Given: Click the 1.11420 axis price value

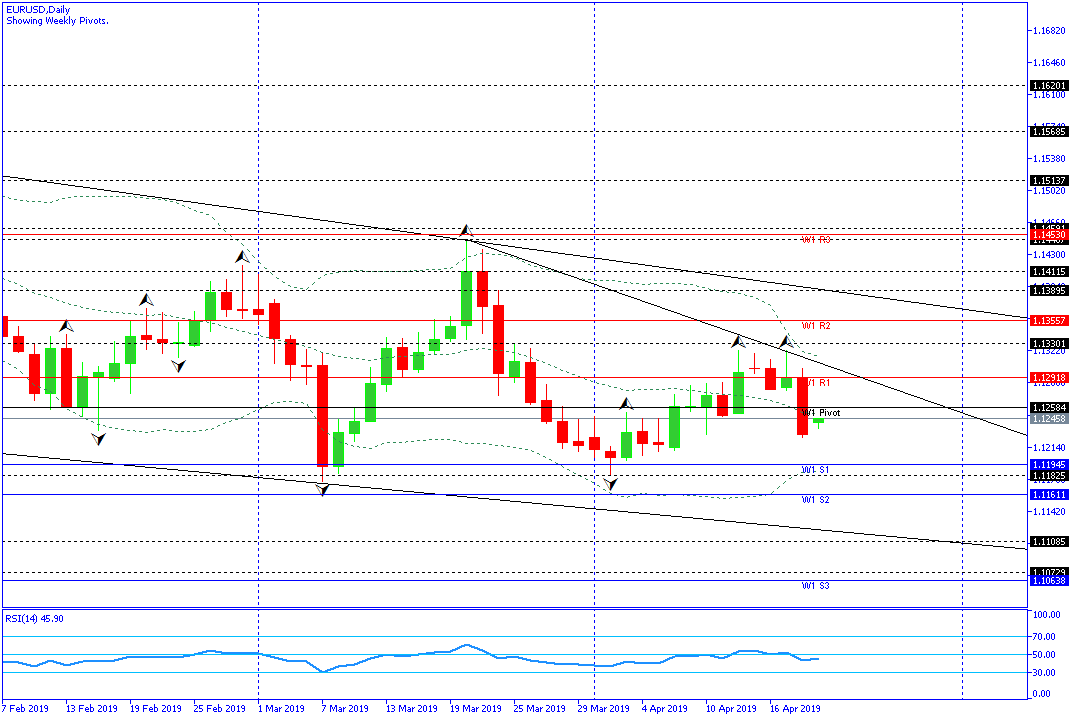Looking at the screenshot, I should [1049, 512].
